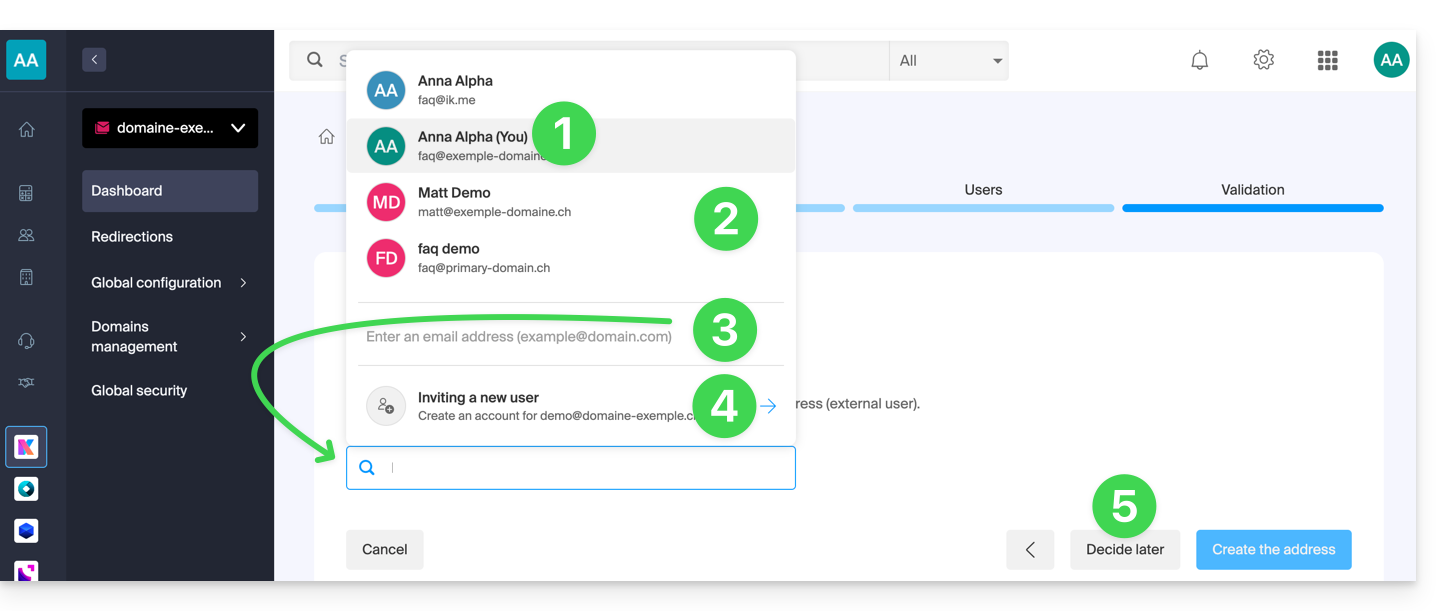Click the Cancel button
The image size is (1446, 611).
click(385, 550)
